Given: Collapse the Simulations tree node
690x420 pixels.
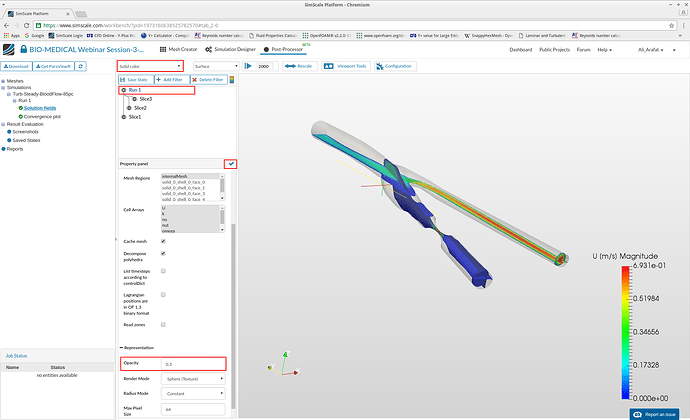Looking at the screenshot, I should [4, 88].
